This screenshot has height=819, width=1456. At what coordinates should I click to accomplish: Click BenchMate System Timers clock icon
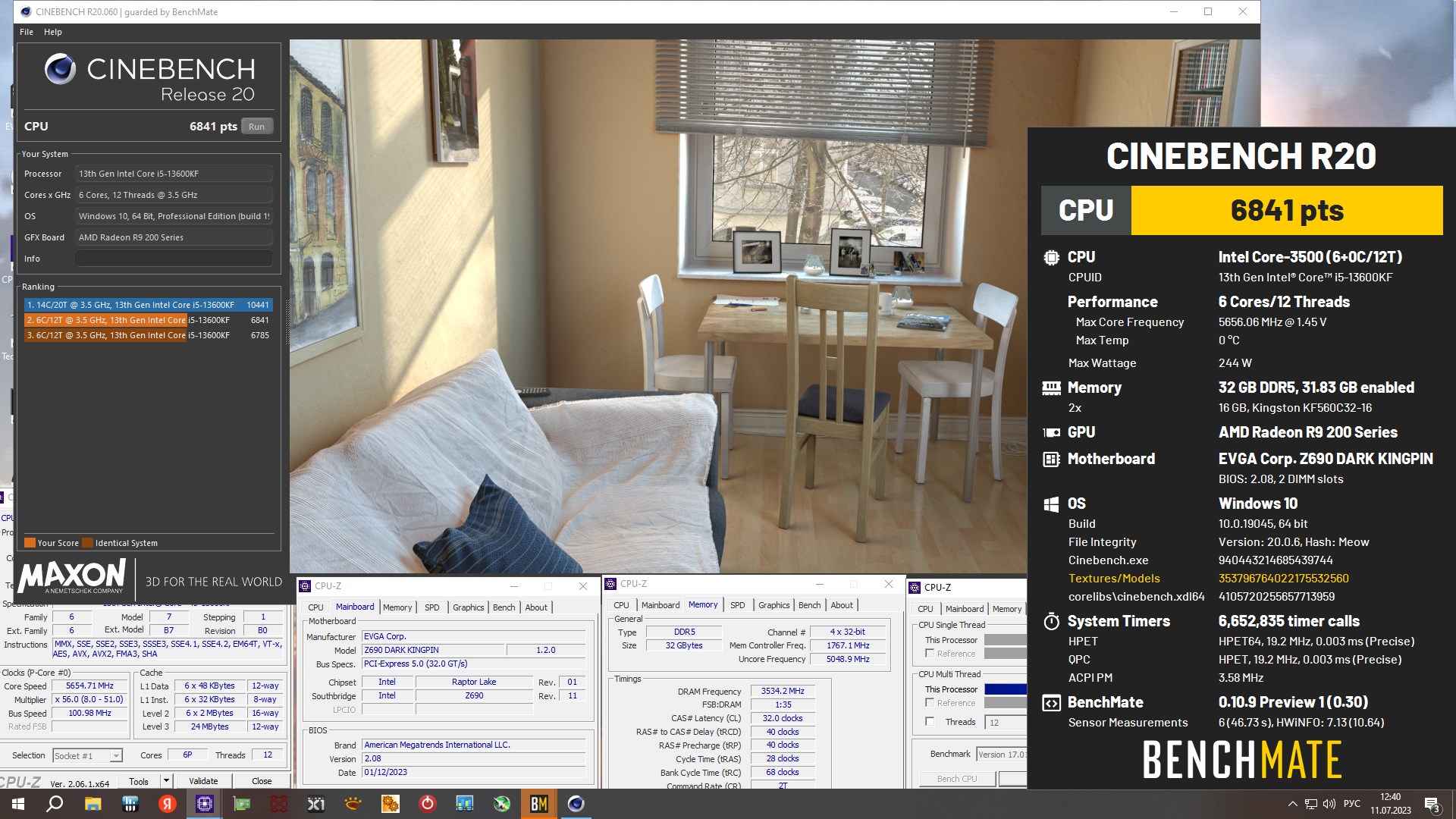(1051, 621)
